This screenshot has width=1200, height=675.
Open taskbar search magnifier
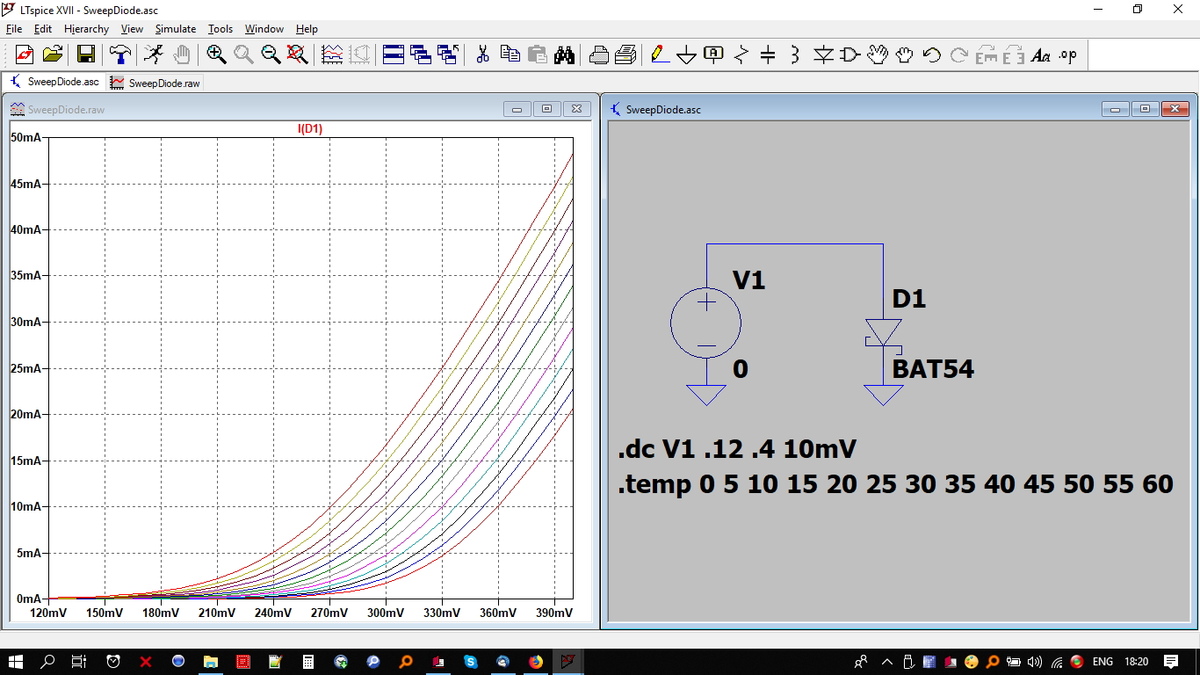(x=48, y=661)
